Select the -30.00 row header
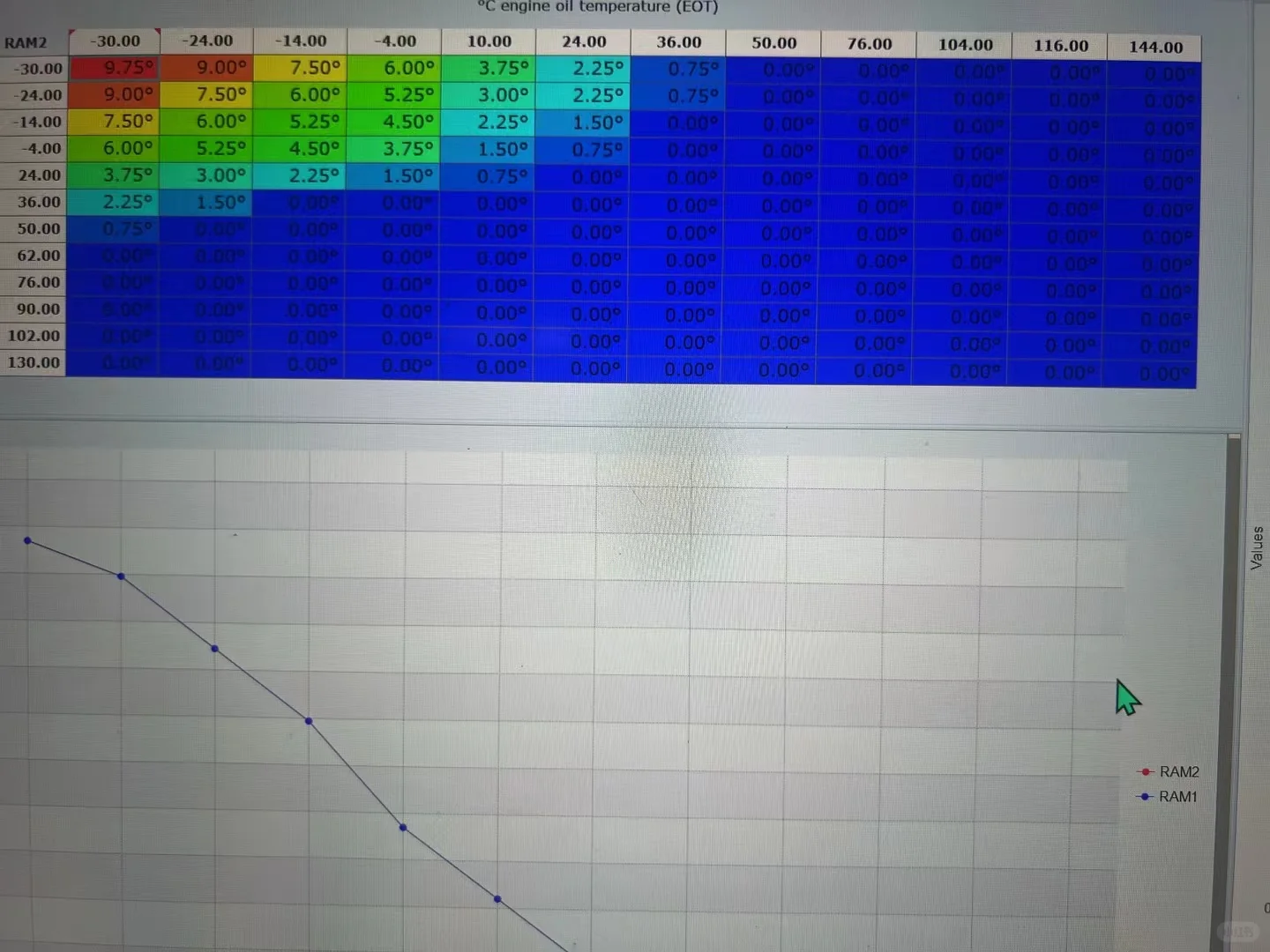This screenshot has width=1270, height=952. pyautogui.click(x=34, y=68)
